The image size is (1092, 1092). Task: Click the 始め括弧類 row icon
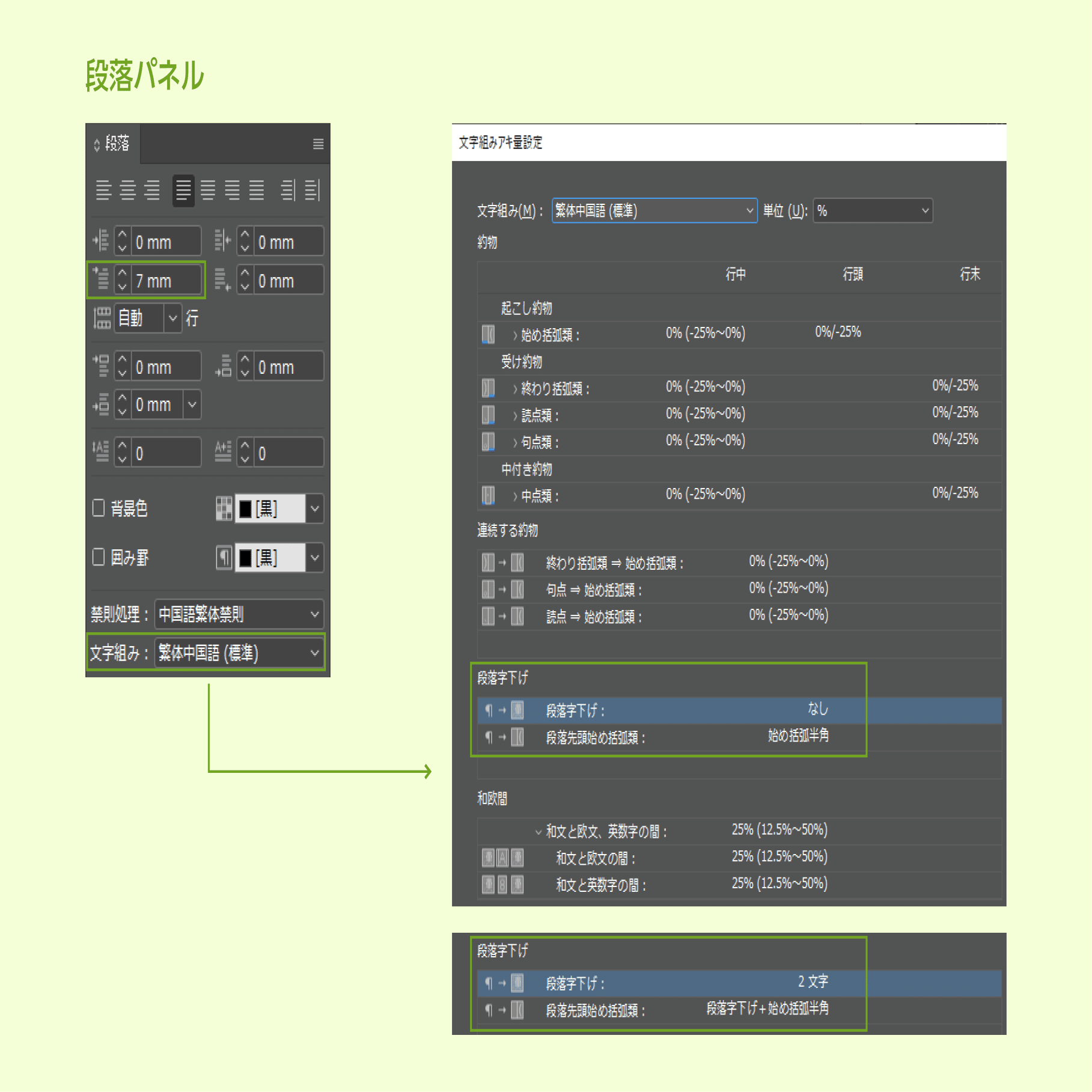coord(488,334)
